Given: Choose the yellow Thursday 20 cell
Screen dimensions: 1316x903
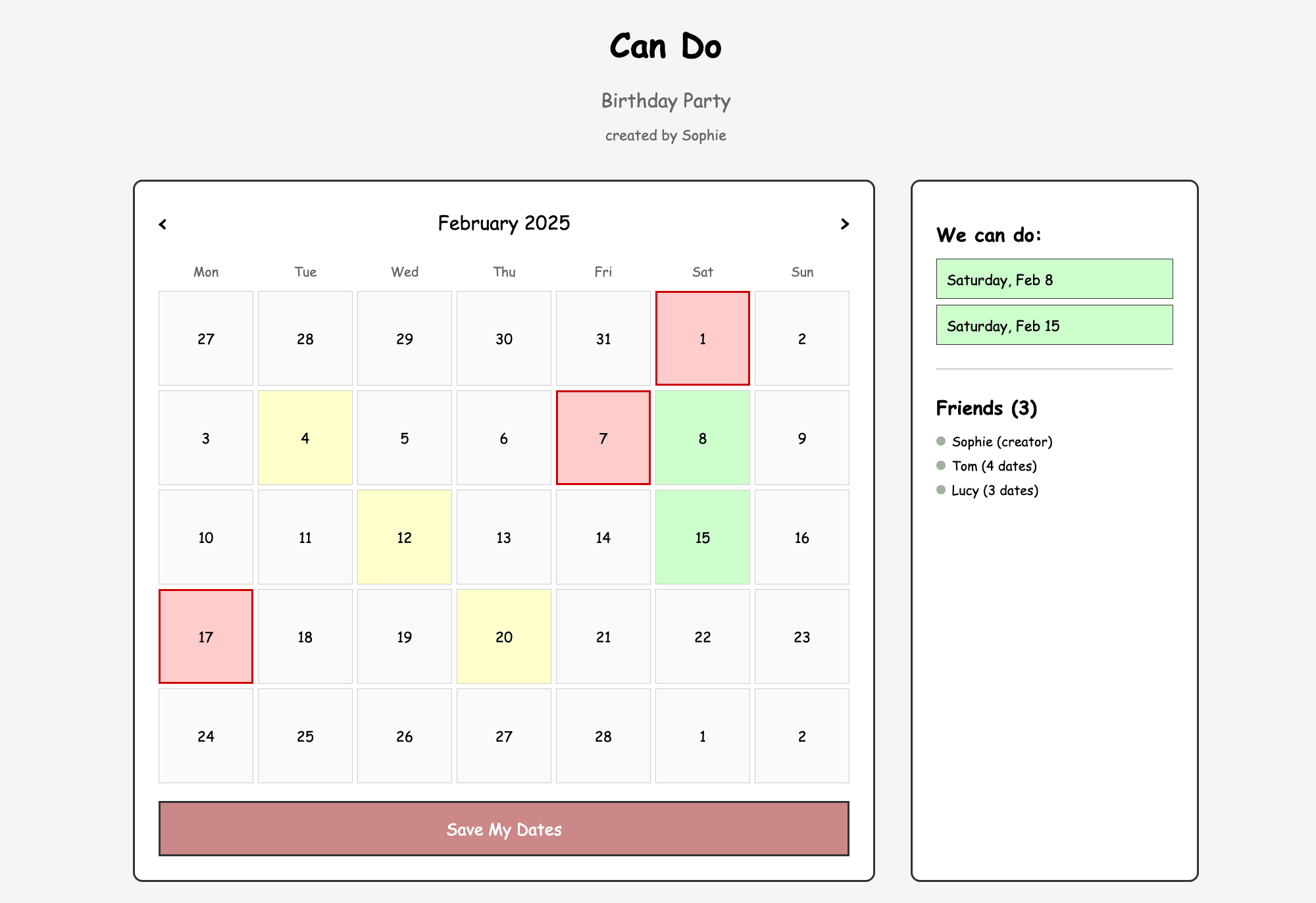Looking at the screenshot, I should (503, 636).
